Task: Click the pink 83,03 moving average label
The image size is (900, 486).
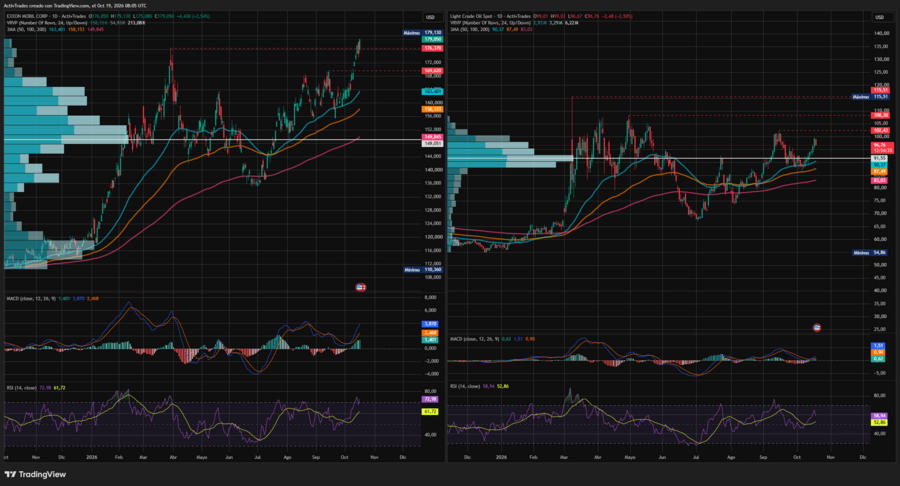Action: [x=880, y=181]
